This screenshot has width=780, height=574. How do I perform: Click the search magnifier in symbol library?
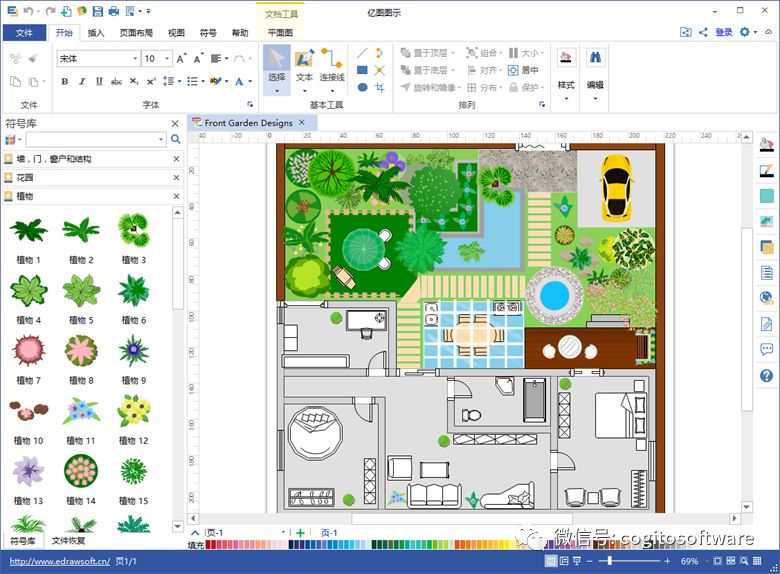point(176,139)
